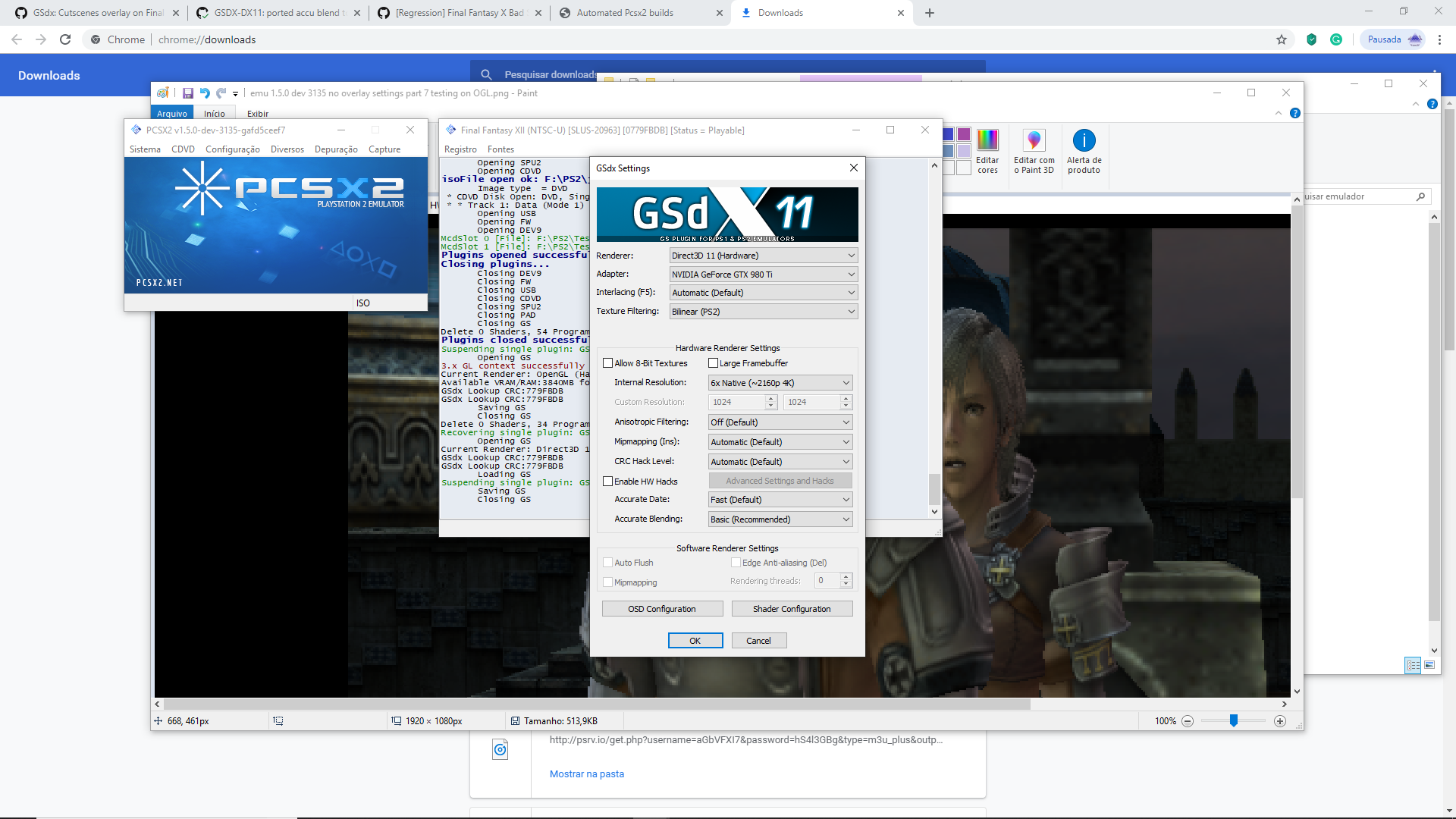Check the 'Large Framebuffer' option
The image size is (1456, 819).
713,363
